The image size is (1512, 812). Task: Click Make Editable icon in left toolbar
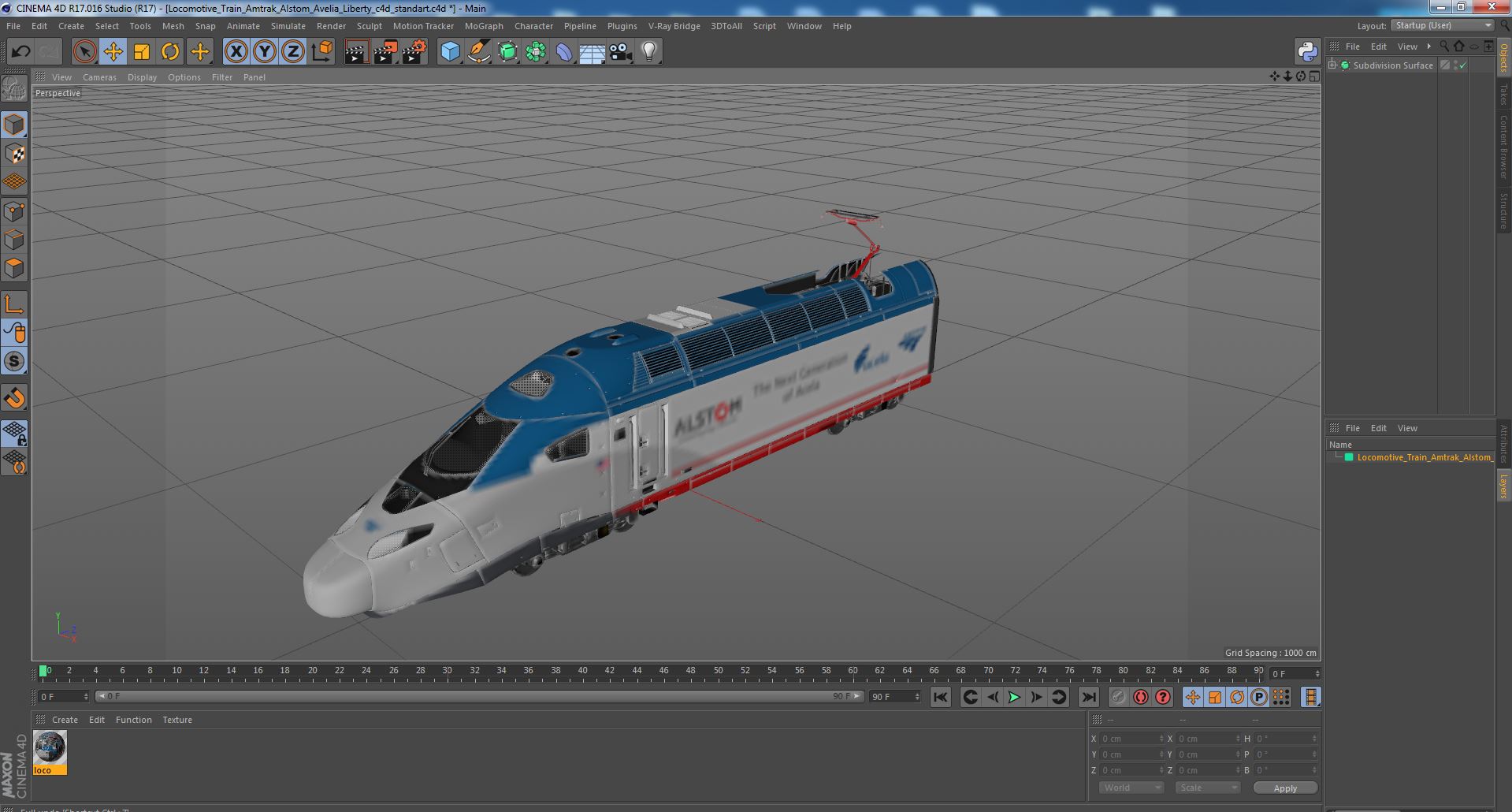tap(14, 88)
